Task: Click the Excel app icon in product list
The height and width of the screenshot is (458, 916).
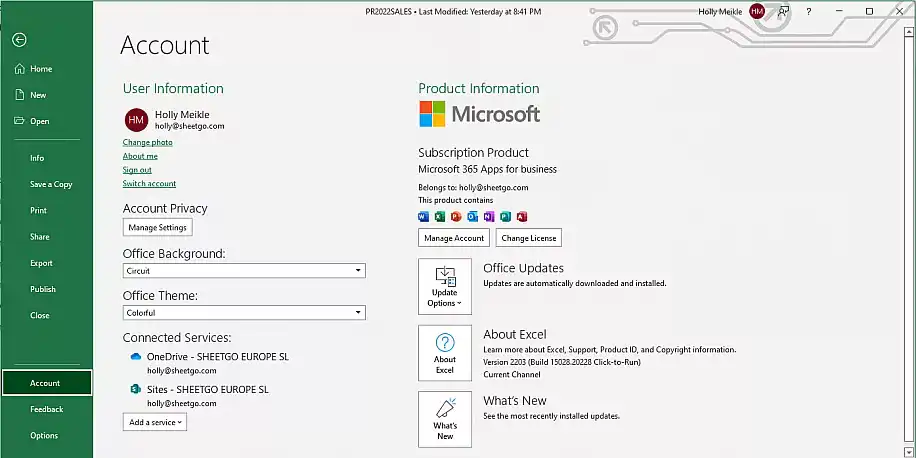Action: click(440, 217)
